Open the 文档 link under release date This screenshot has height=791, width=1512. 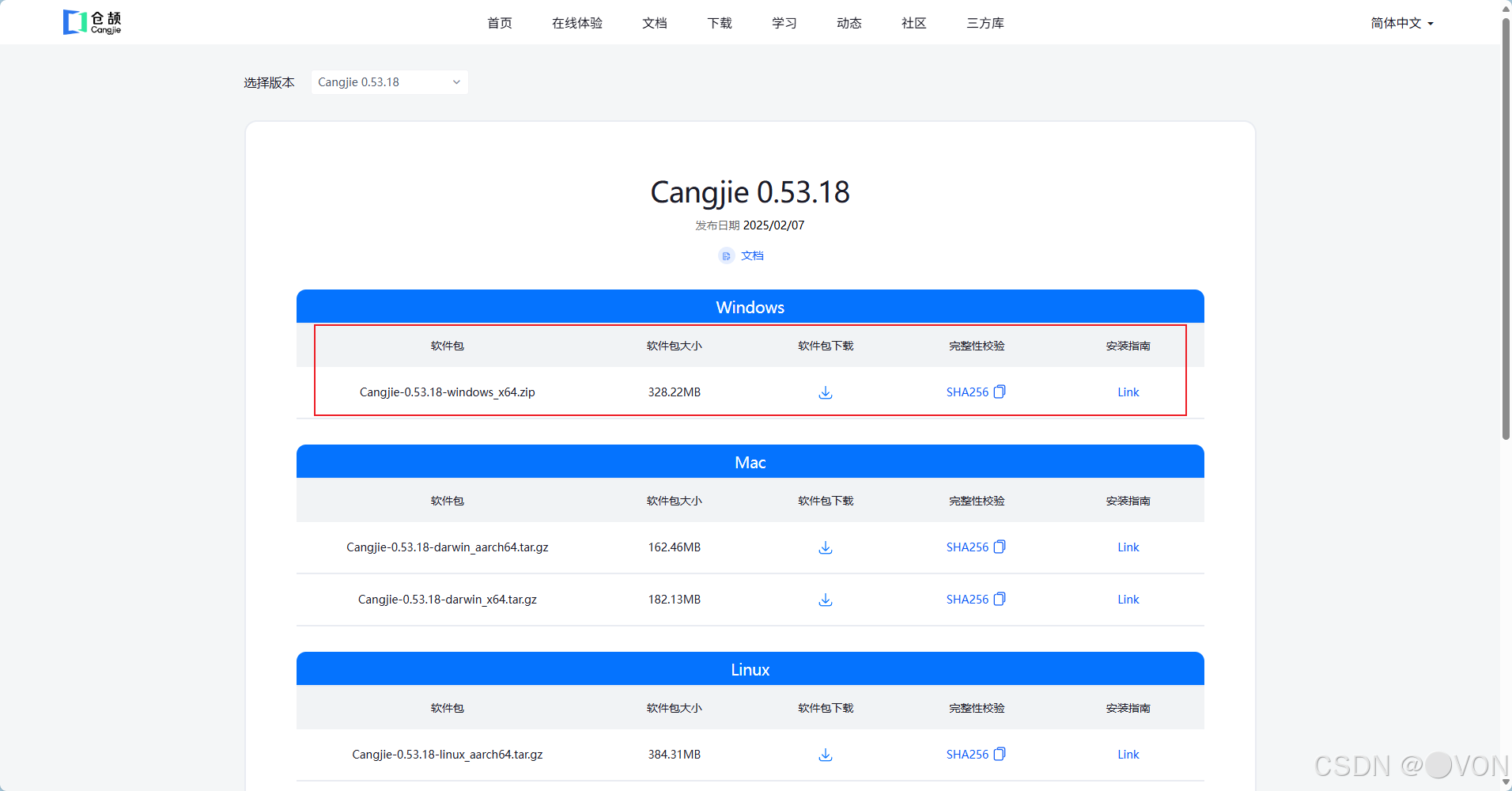point(752,255)
